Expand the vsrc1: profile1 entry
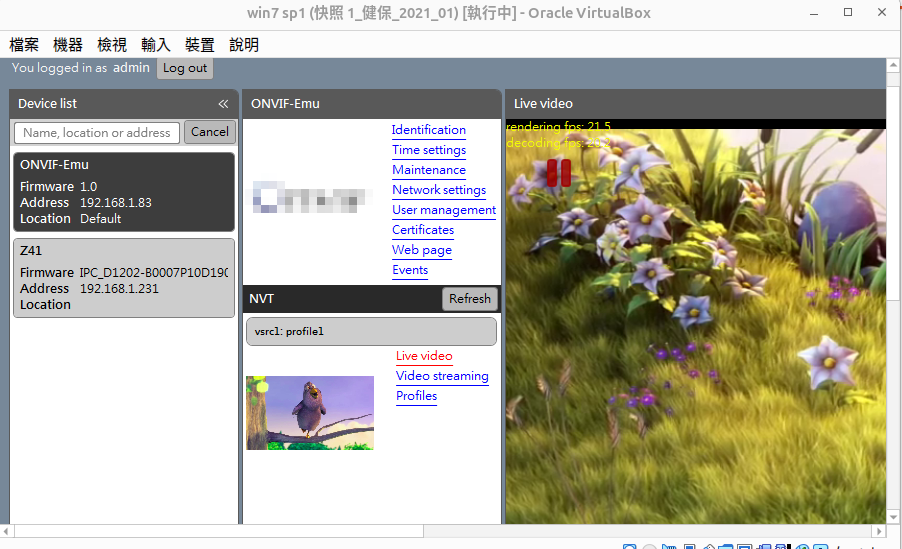Viewport: 902px width, 549px height. (x=371, y=331)
